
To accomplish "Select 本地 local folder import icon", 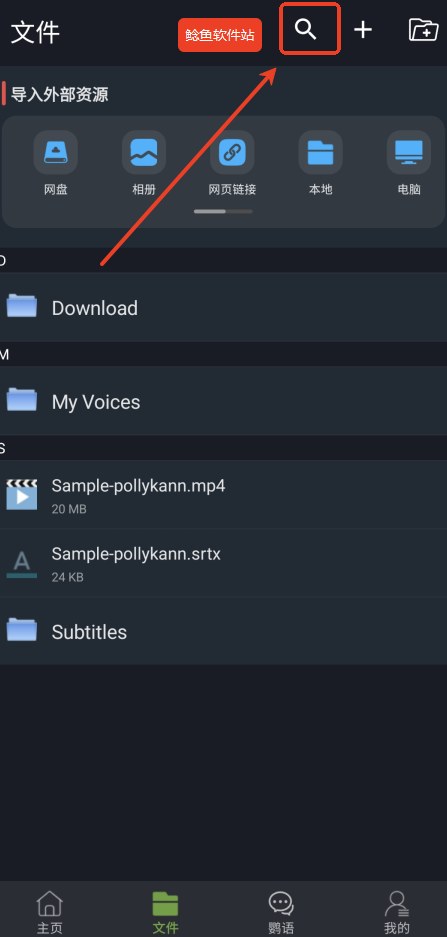I will (320, 152).
